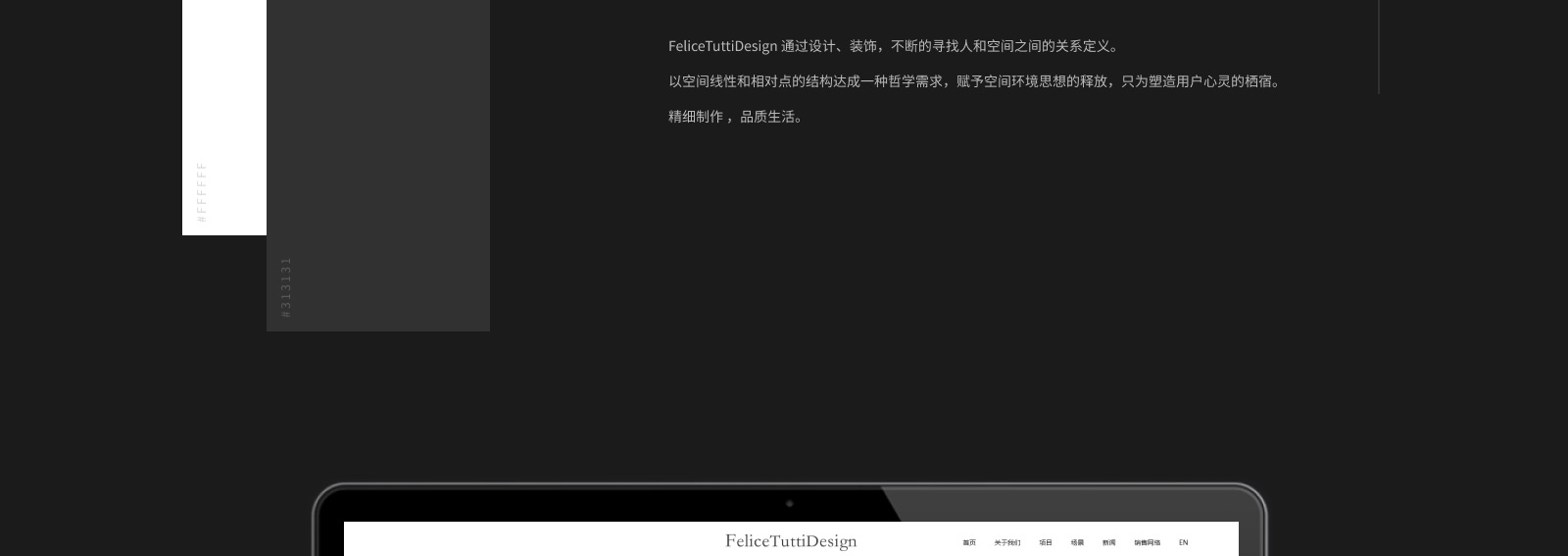Open the 新闻 nav item

(x=1108, y=542)
